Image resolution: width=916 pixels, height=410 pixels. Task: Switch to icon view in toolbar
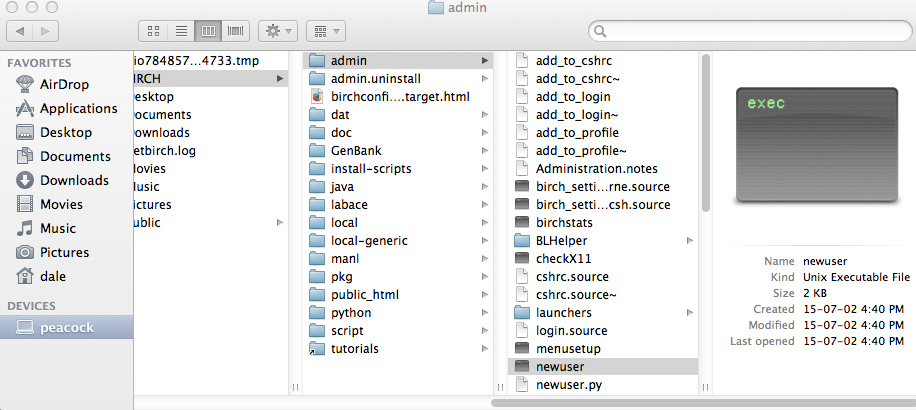[153, 31]
